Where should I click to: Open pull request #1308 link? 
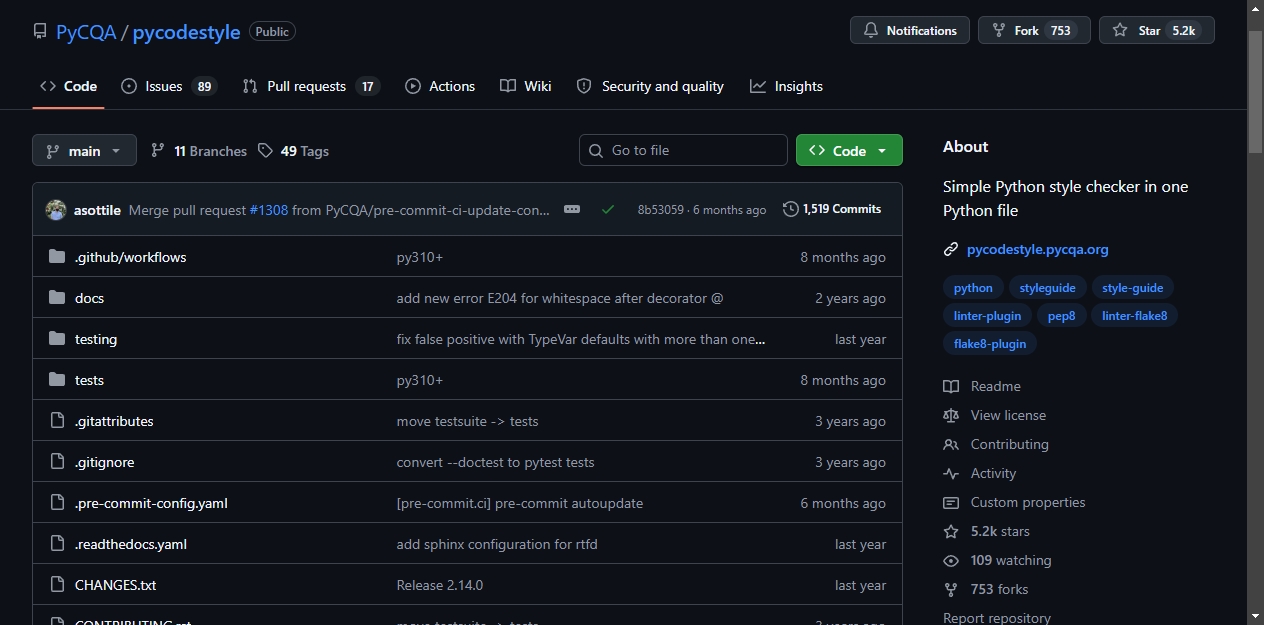coord(269,210)
